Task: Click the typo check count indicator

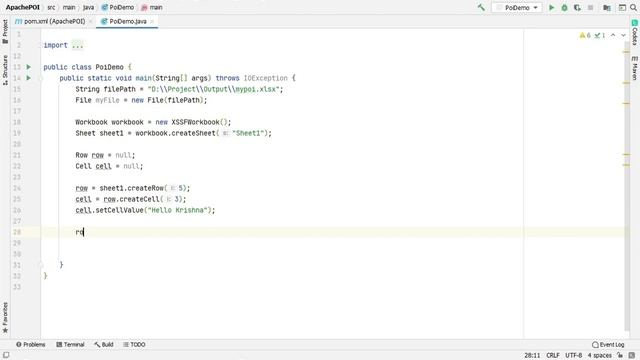Action: point(600,36)
